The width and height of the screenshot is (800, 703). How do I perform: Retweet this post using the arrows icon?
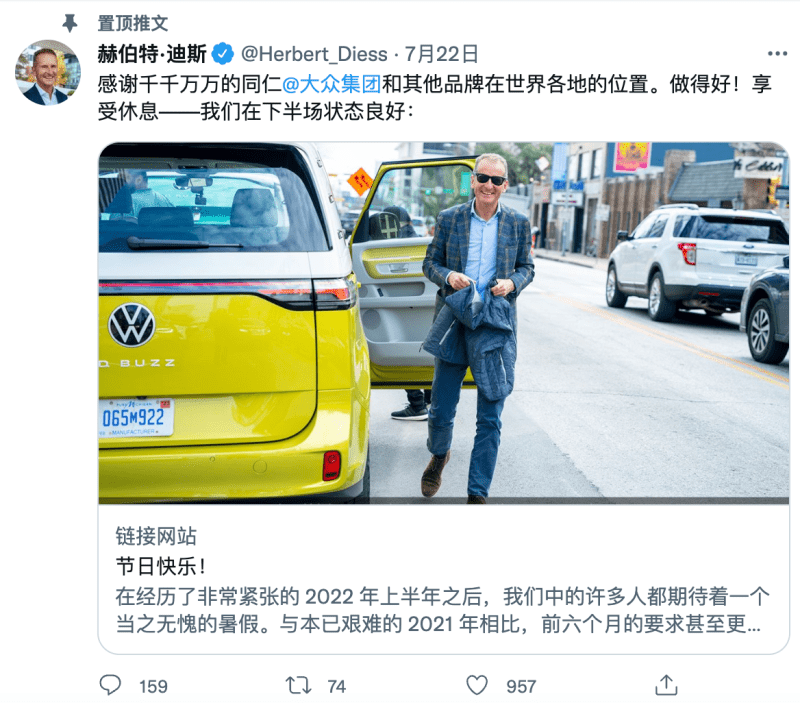click(298, 685)
